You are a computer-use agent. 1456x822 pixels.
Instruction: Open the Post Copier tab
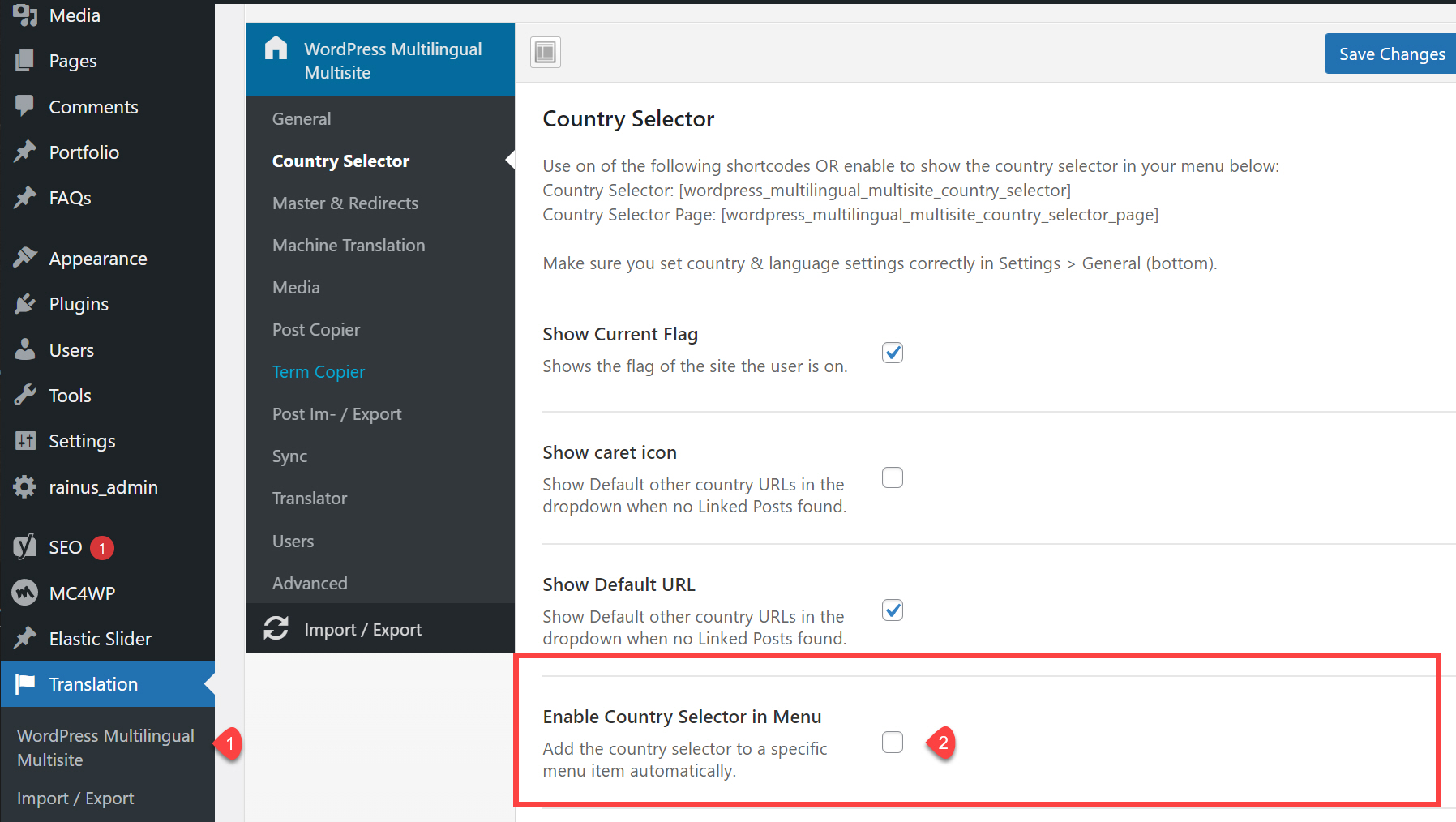tap(380, 329)
